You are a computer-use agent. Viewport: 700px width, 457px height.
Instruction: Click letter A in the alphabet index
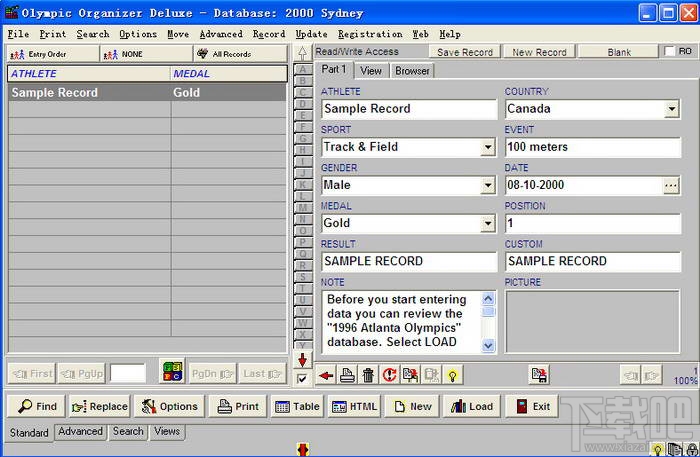pos(303,70)
